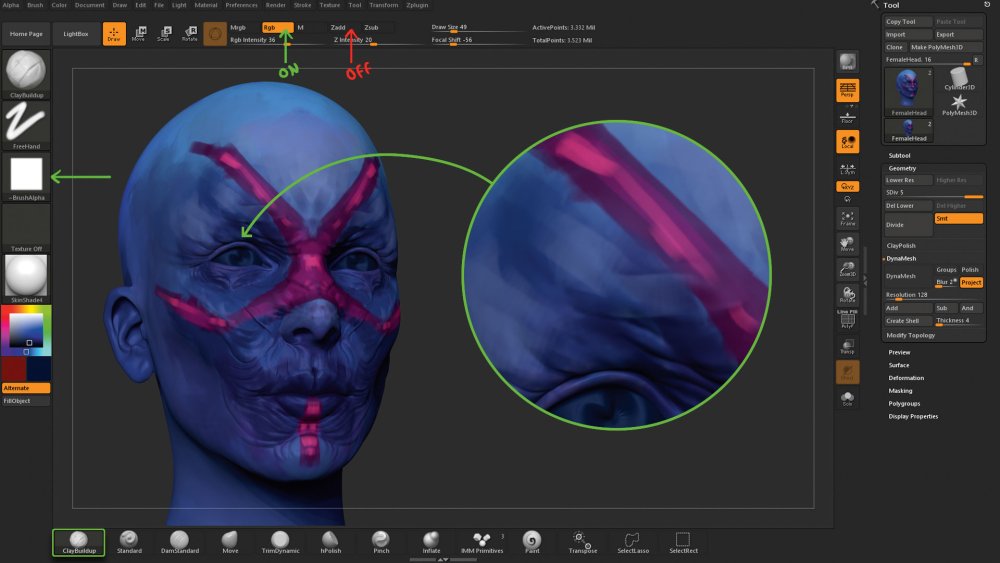Select the Inflate brush
This screenshot has height=563, width=1000.
coord(431,543)
